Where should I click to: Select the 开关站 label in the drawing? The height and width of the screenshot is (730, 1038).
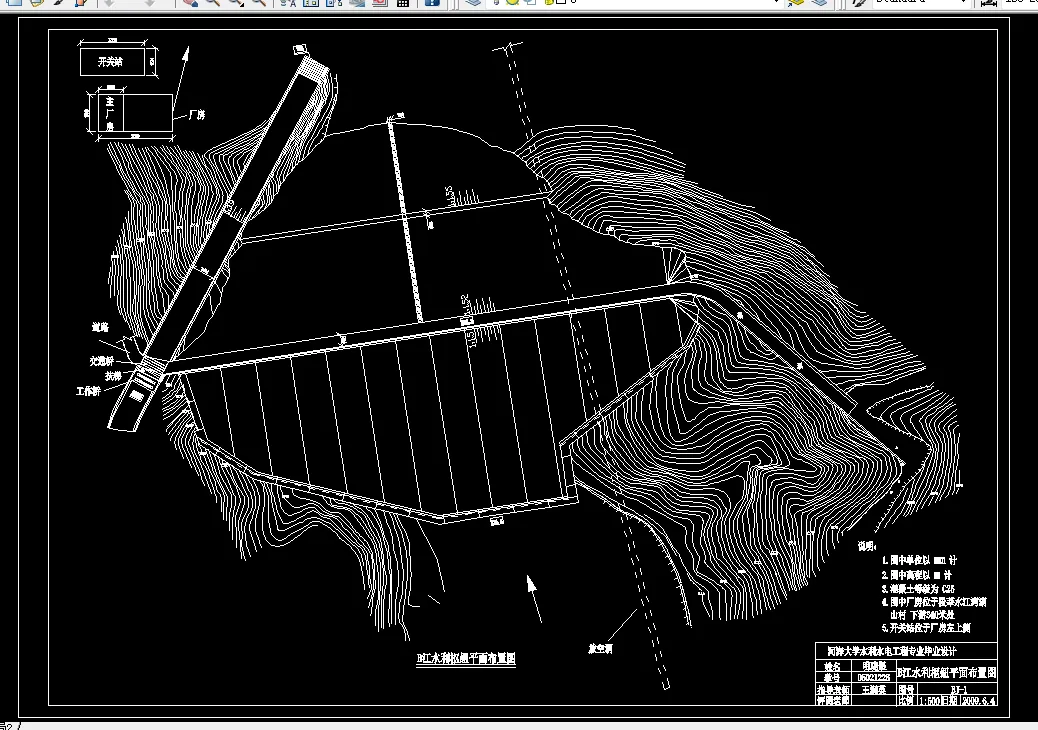111,62
